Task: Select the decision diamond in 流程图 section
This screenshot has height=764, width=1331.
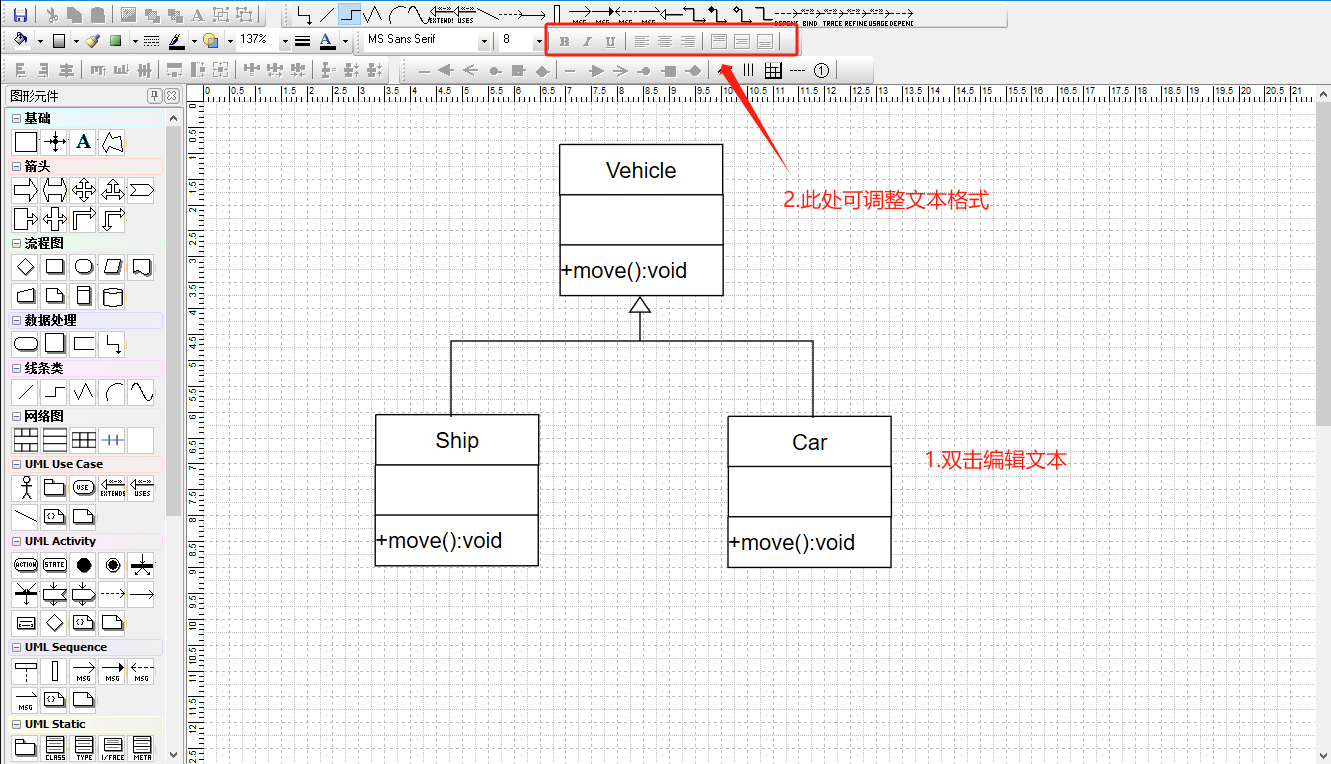Action: [25, 267]
